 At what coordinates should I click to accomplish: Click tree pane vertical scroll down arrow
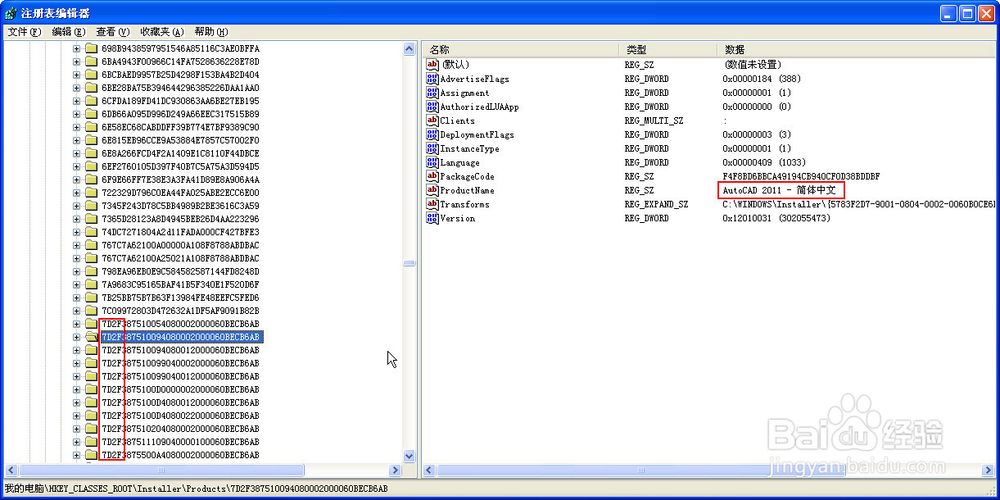(409, 455)
